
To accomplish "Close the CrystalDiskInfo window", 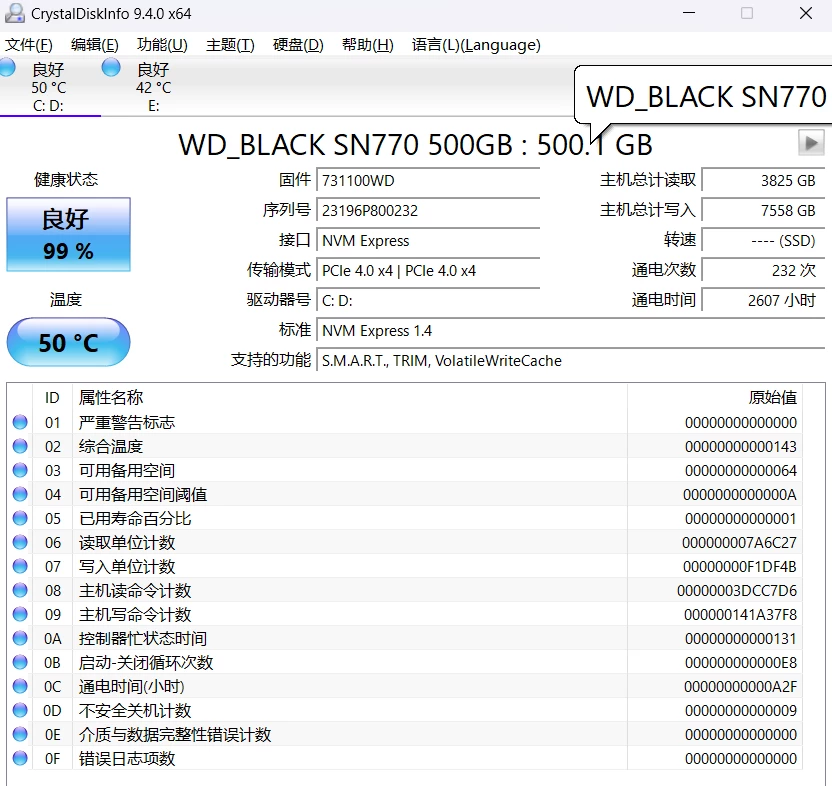I will tap(805, 13).
